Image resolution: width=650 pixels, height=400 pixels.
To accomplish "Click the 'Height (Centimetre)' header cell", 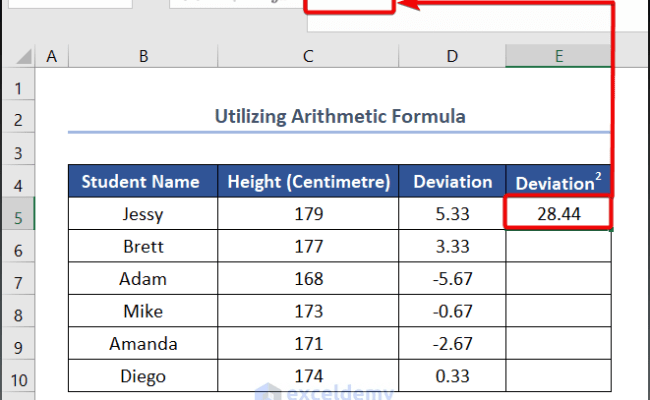I will 308,181.
